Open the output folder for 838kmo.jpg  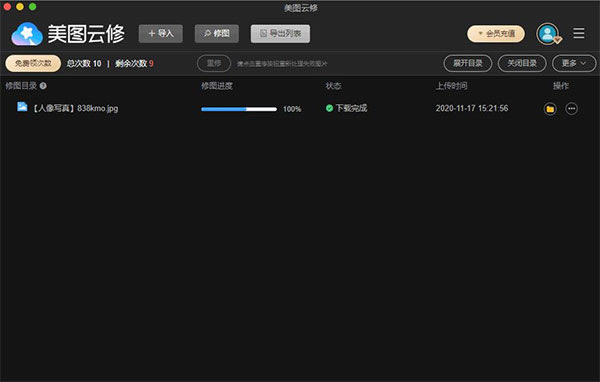(550, 109)
